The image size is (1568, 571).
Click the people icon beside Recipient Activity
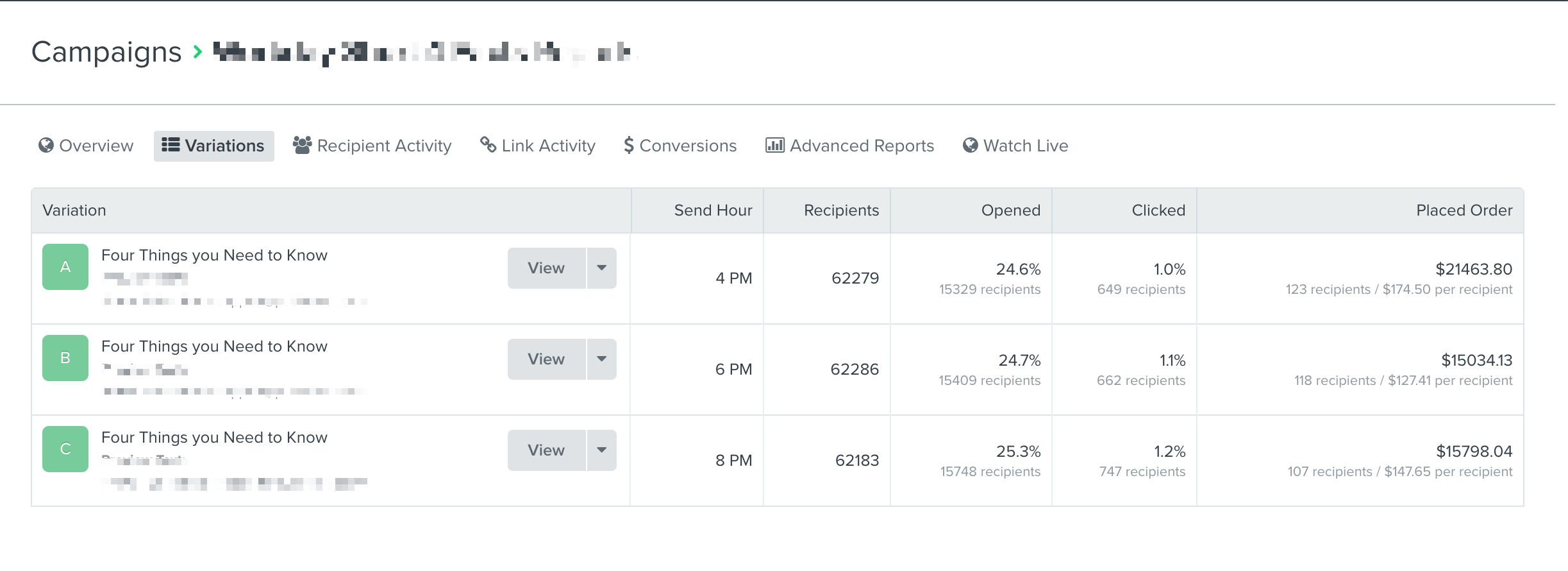[303, 145]
